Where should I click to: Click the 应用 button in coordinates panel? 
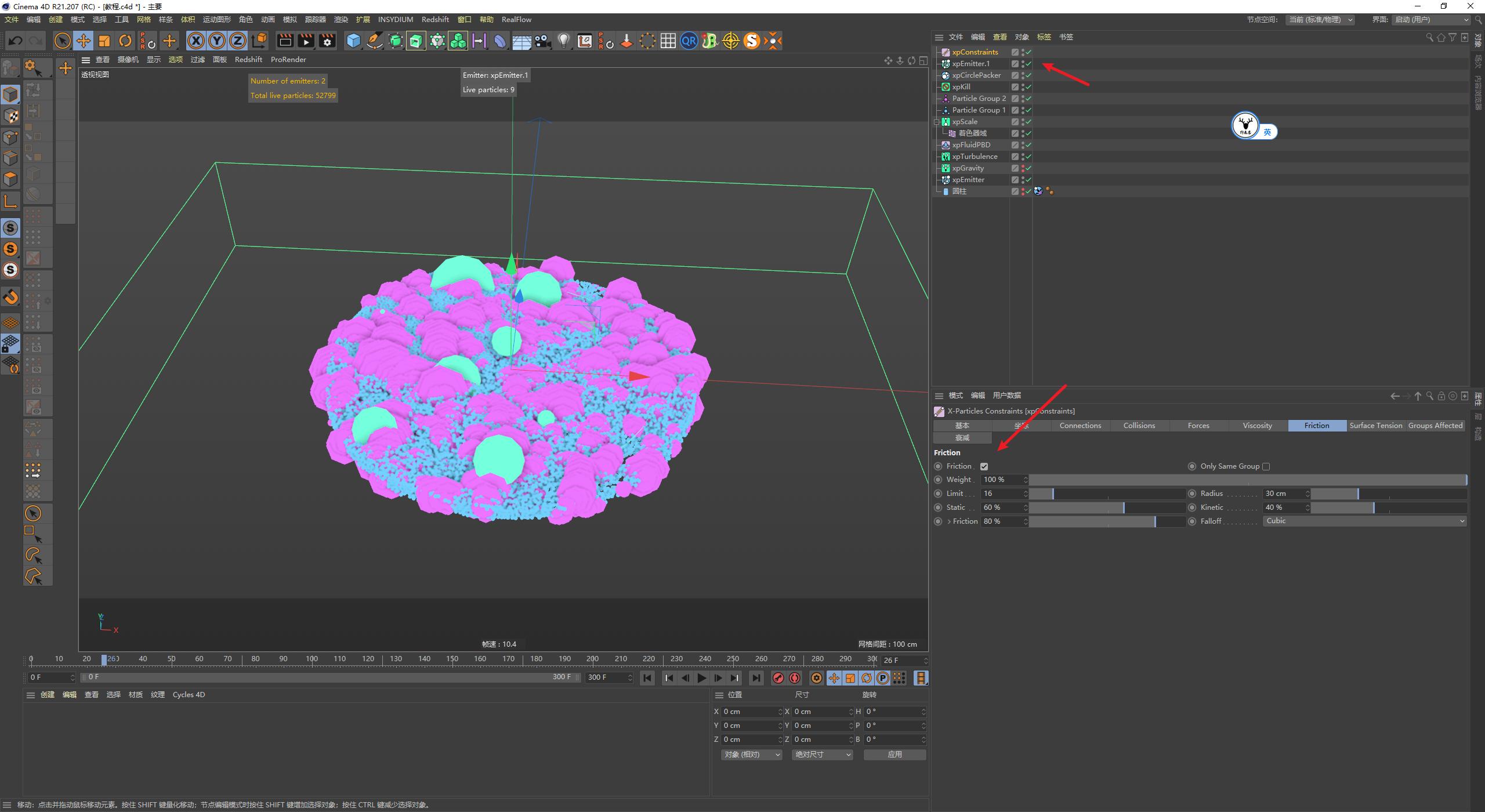(894, 755)
